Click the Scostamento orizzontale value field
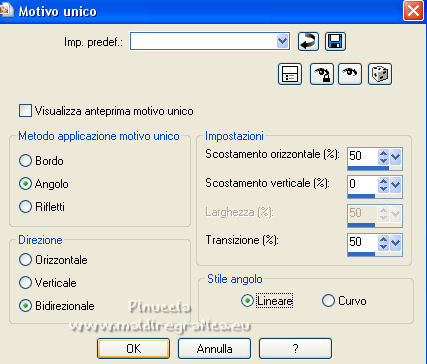 [363, 156]
